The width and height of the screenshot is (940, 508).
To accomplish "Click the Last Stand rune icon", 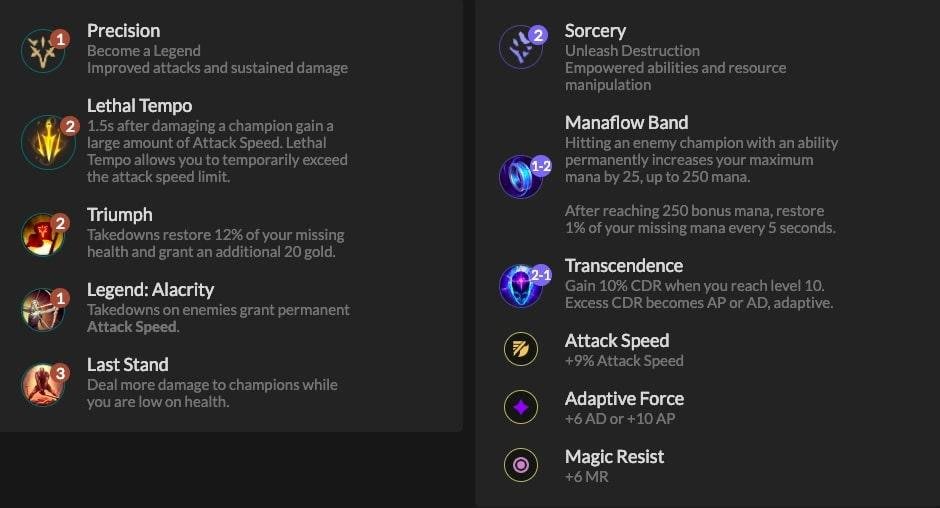I will 43,384.
